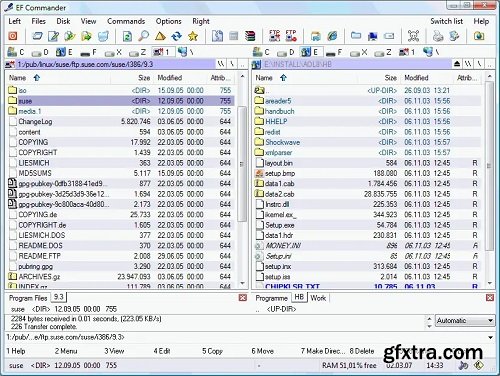Screen dimensions: 500x376
Task: Click the 7 Make Direc... function button
Action: point(323,351)
